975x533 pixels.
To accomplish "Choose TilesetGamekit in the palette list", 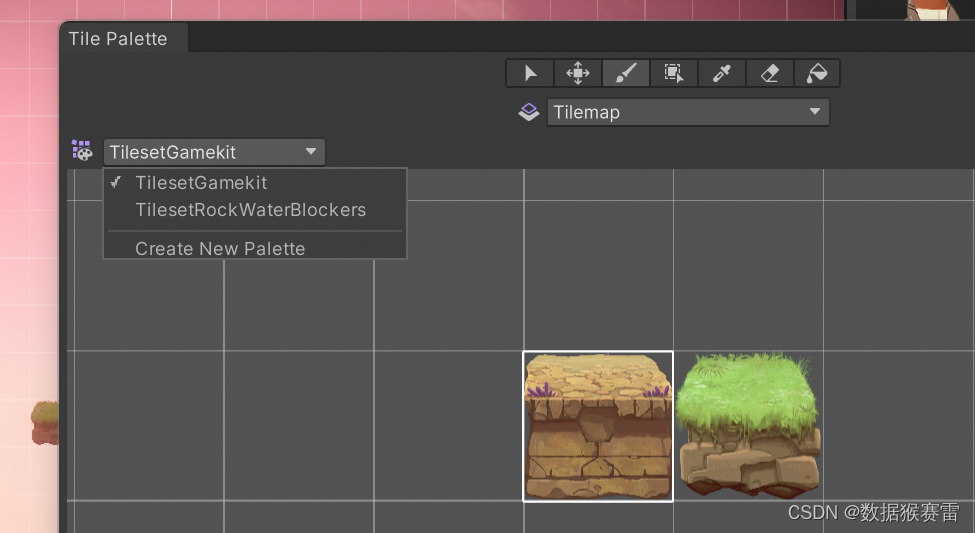I will 255,183.
